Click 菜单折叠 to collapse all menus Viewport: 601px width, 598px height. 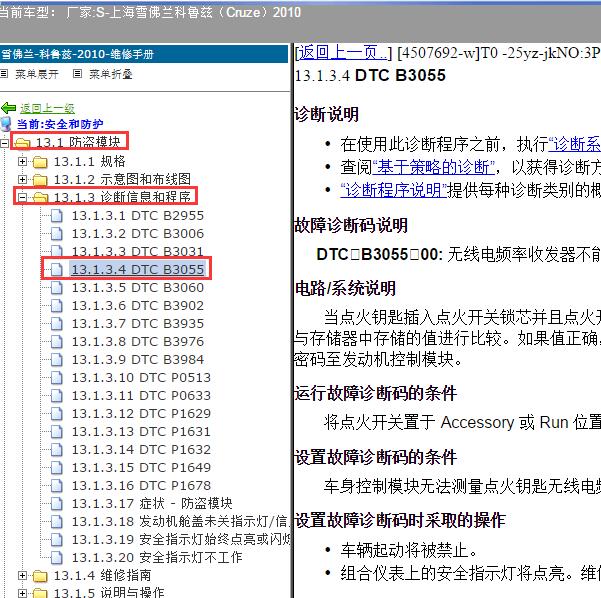click(111, 74)
